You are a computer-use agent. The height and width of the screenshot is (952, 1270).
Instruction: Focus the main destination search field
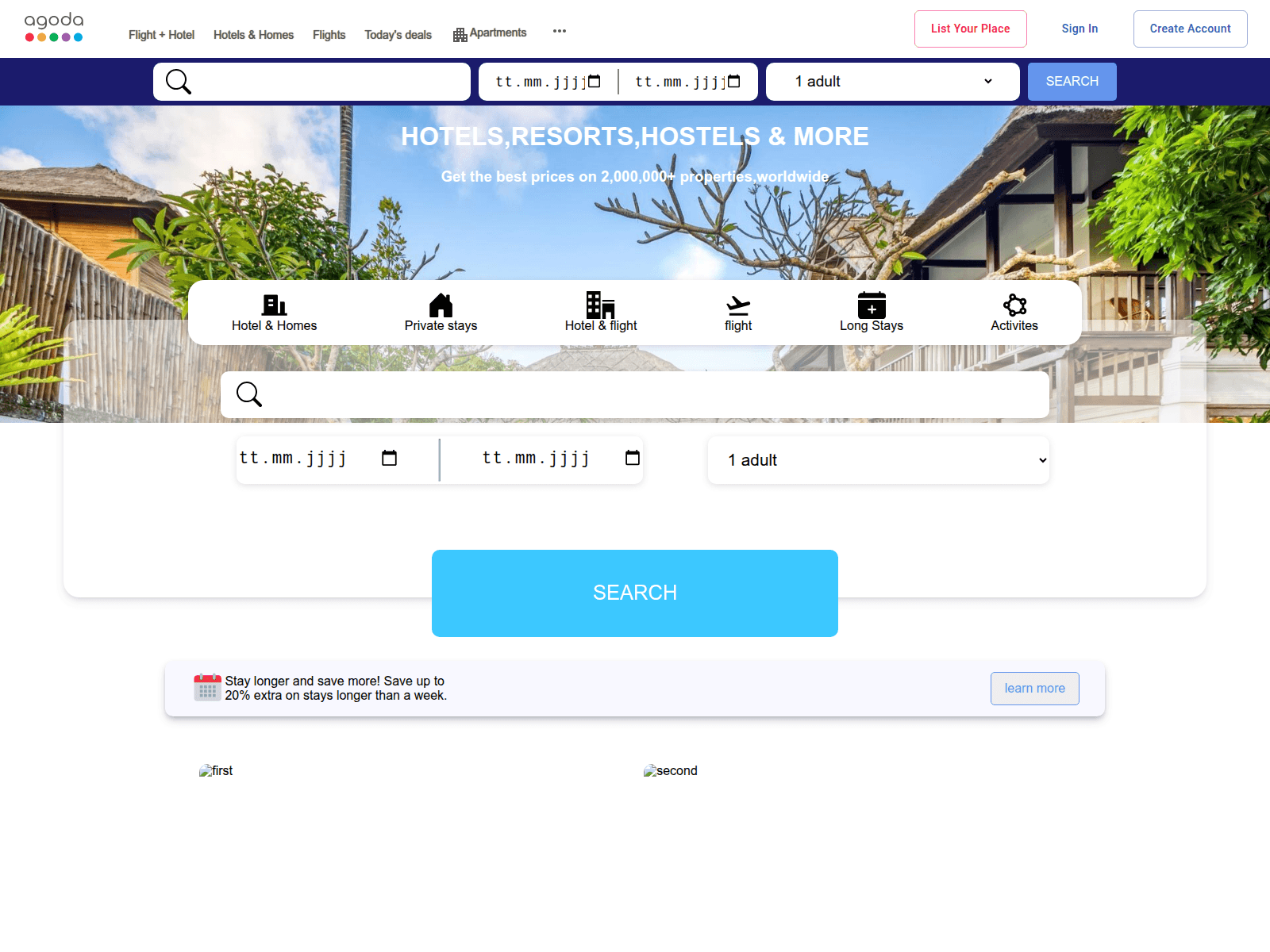point(635,394)
